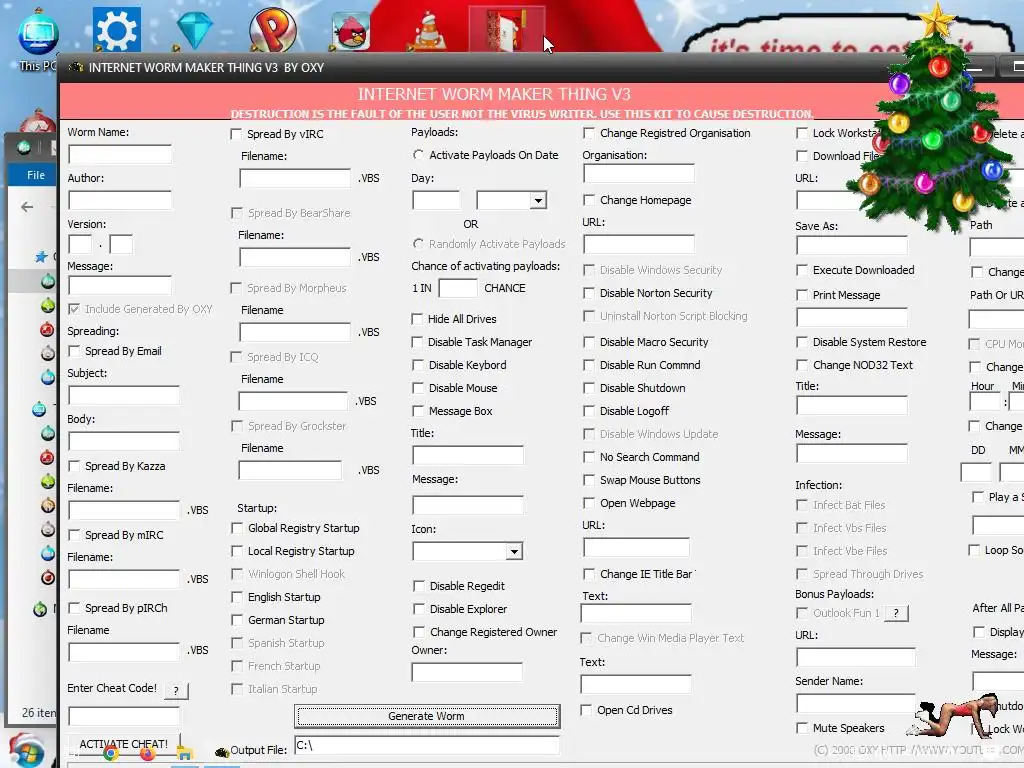
Task: Click the Sender Name input field
Action: 856,703
